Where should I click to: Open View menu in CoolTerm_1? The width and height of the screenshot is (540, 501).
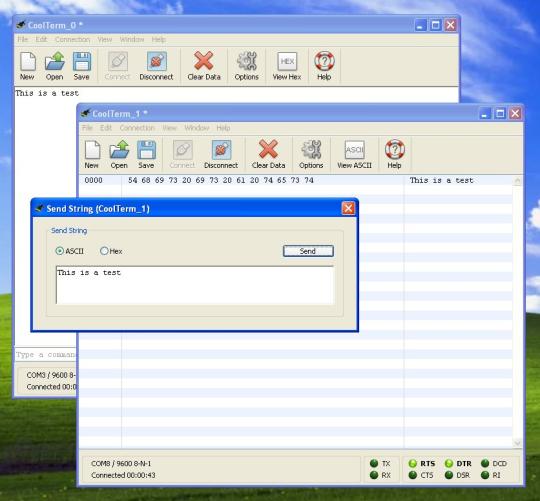click(x=169, y=128)
